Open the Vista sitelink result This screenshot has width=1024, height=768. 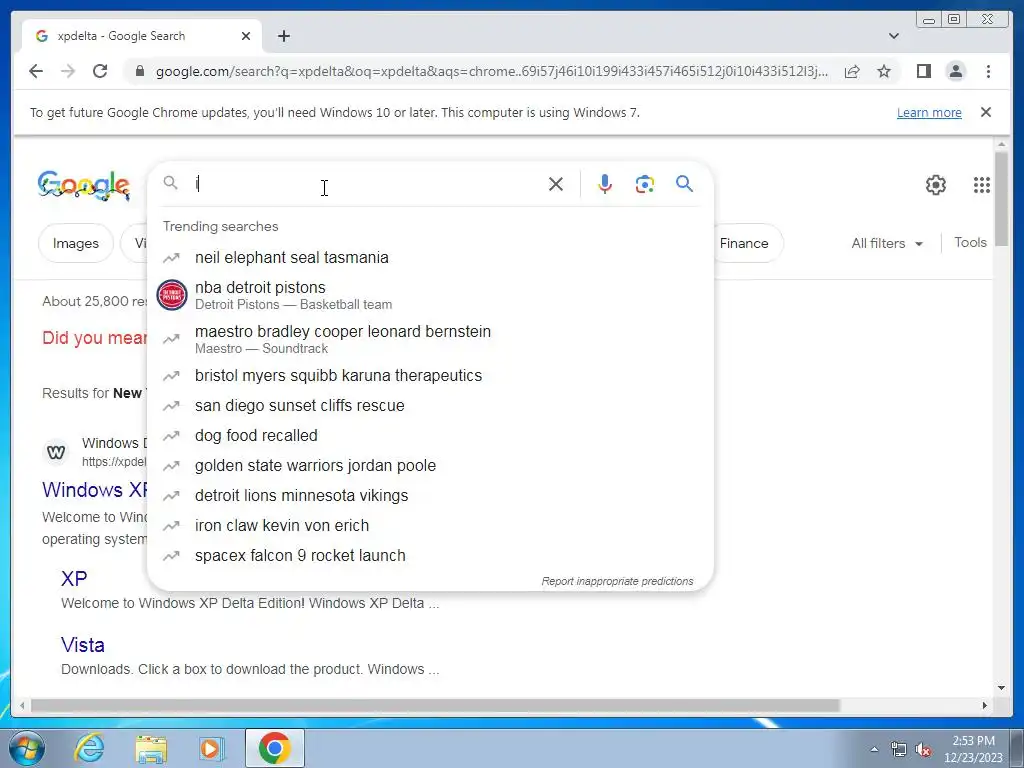click(x=83, y=645)
